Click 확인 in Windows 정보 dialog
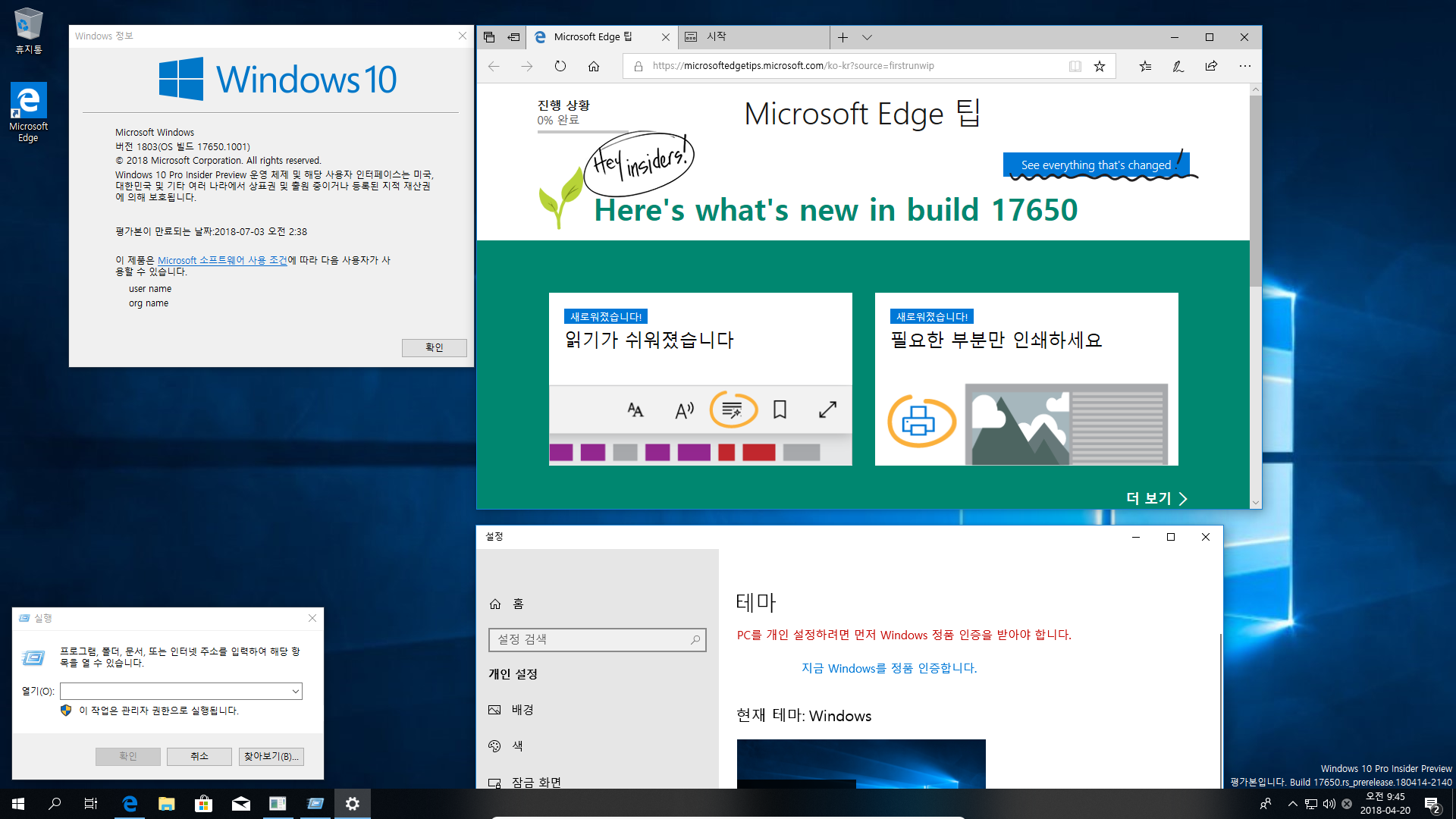This screenshot has height=819, width=1456. [434, 347]
